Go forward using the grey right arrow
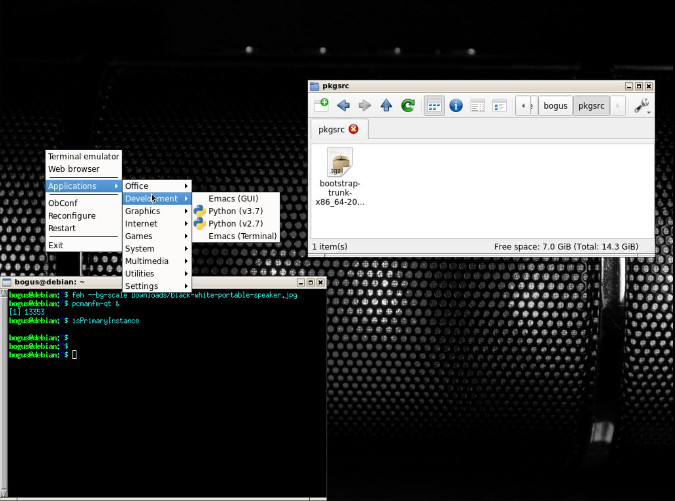This screenshot has height=501, width=675. 365,105
